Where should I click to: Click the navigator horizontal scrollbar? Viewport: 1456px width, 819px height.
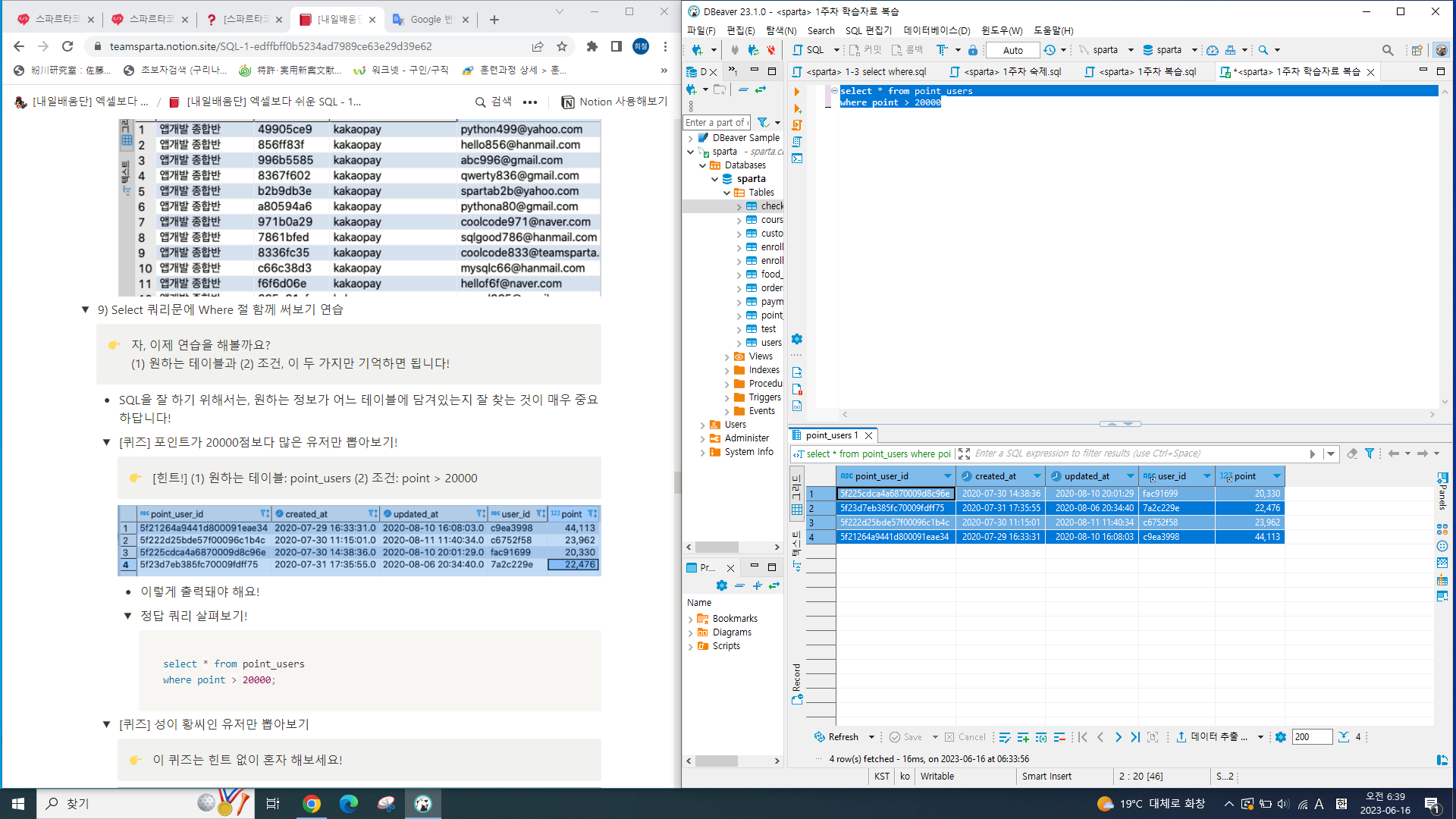click(733, 547)
